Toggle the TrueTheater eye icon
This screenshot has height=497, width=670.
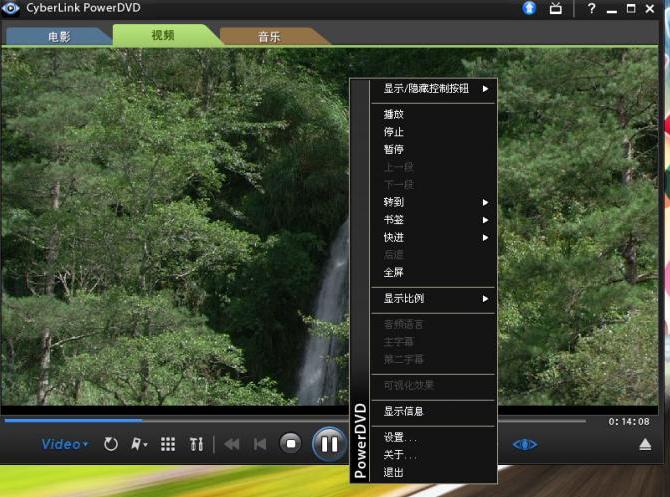(525, 444)
